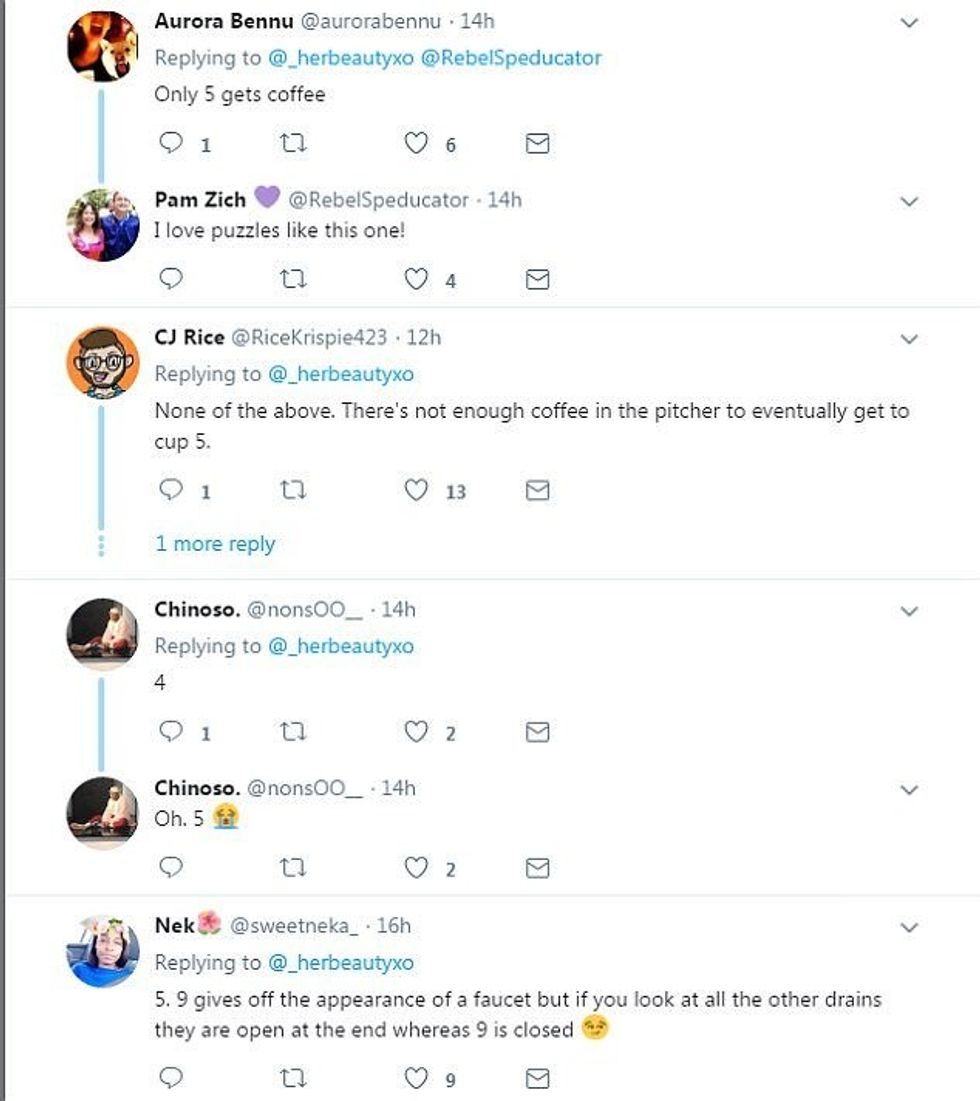Open more options for Aurora Bennu's tweet
This screenshot has height=1101, width=980.
(x=909, y=22)
